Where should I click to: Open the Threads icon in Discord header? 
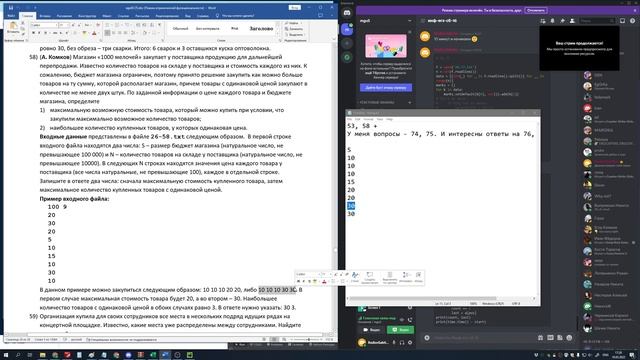coord(543,20)
